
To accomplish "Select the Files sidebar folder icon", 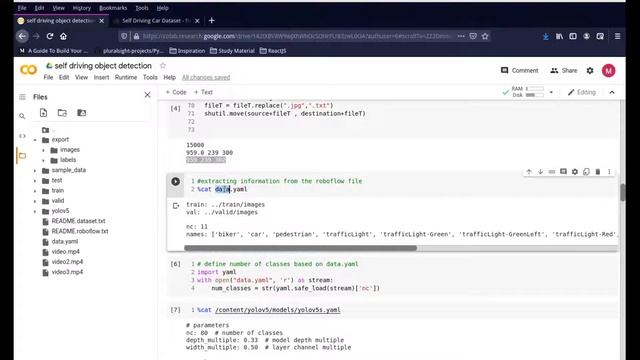I will pos(22,156).
